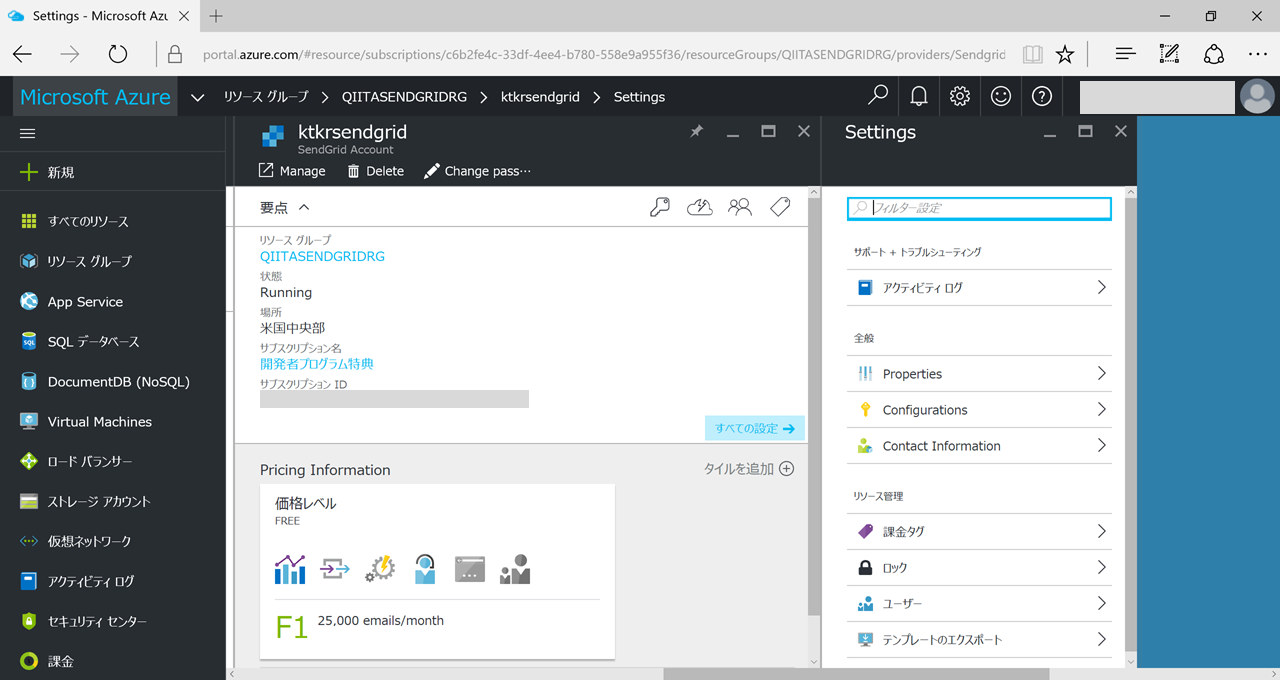This screenshot has height=680, width=1280.
Task: Pin ktkrsendgrid blade to dashboard
Action: (x=697, y=132)
